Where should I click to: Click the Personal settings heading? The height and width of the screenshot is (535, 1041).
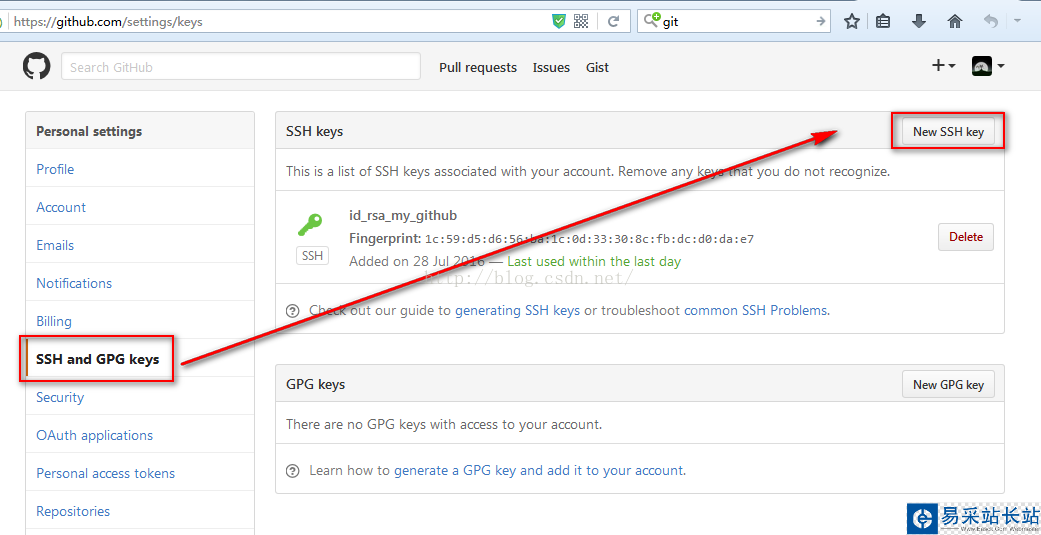pyautogui.click(x=89, y=131)
